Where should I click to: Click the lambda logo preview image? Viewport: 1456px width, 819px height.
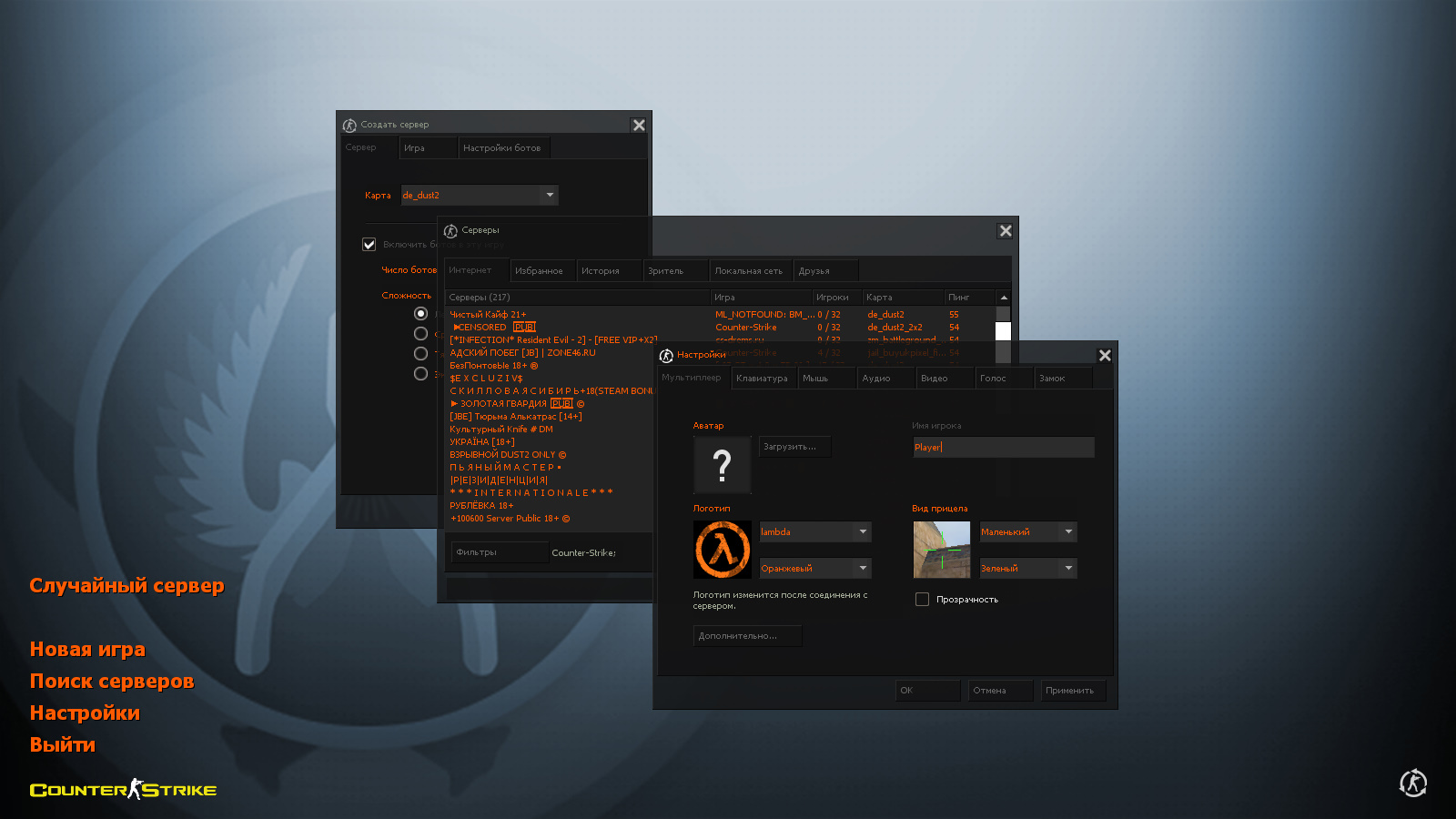tap(723, 550)
